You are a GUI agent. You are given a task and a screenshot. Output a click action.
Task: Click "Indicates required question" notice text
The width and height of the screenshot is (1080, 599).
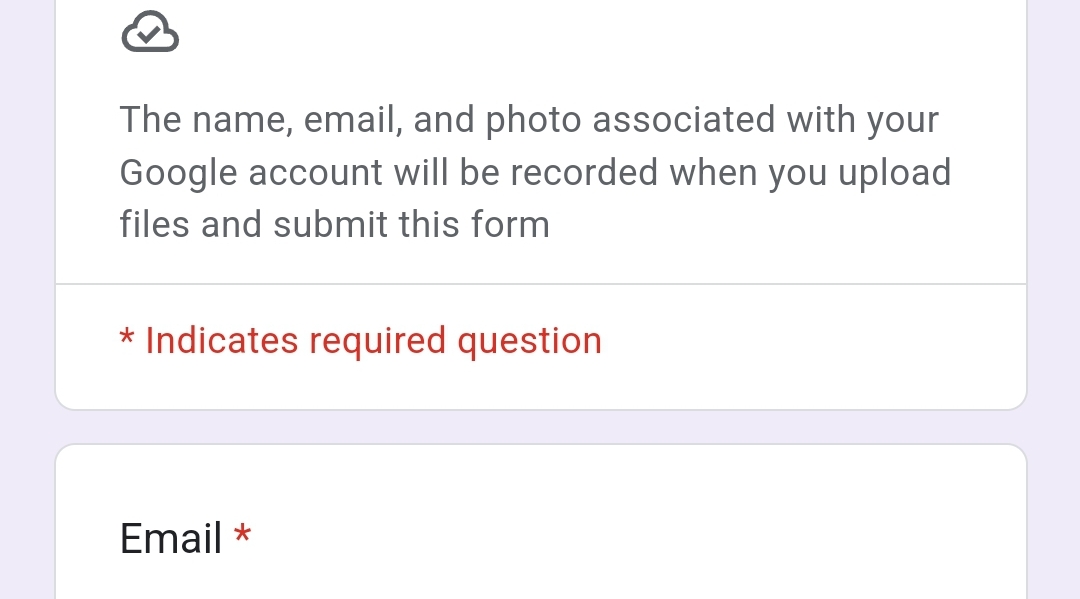[x=373, y=341]
